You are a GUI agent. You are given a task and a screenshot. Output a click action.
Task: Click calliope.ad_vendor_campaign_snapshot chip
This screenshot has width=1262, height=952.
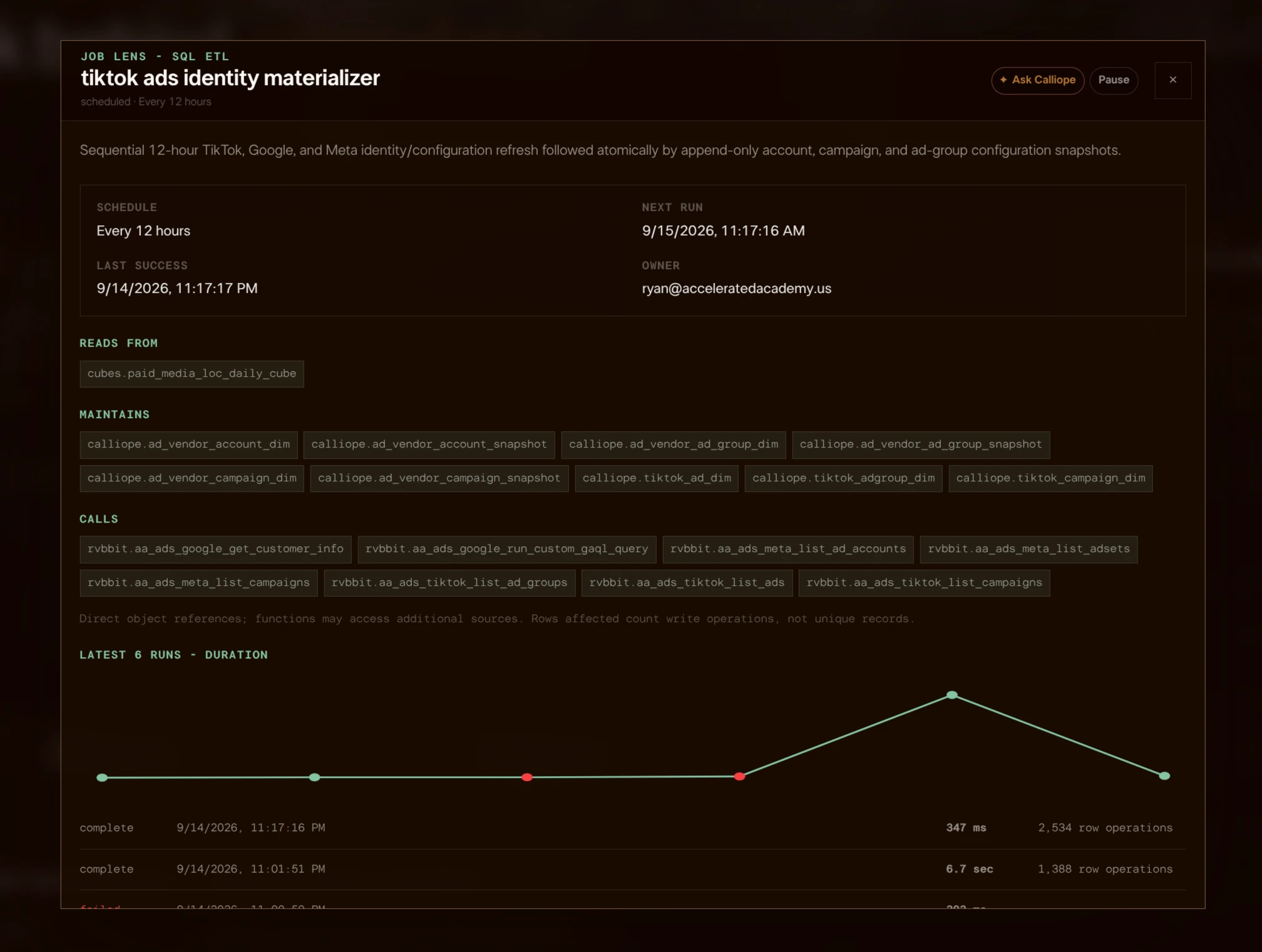pos(439,478)
